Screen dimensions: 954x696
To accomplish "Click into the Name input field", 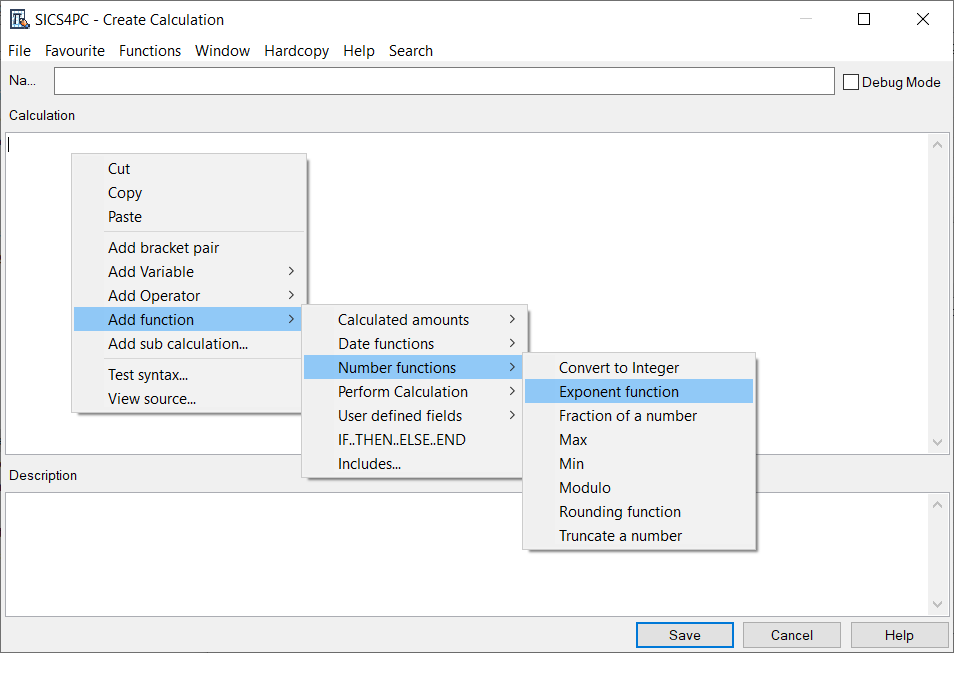I will pos(443,82).
